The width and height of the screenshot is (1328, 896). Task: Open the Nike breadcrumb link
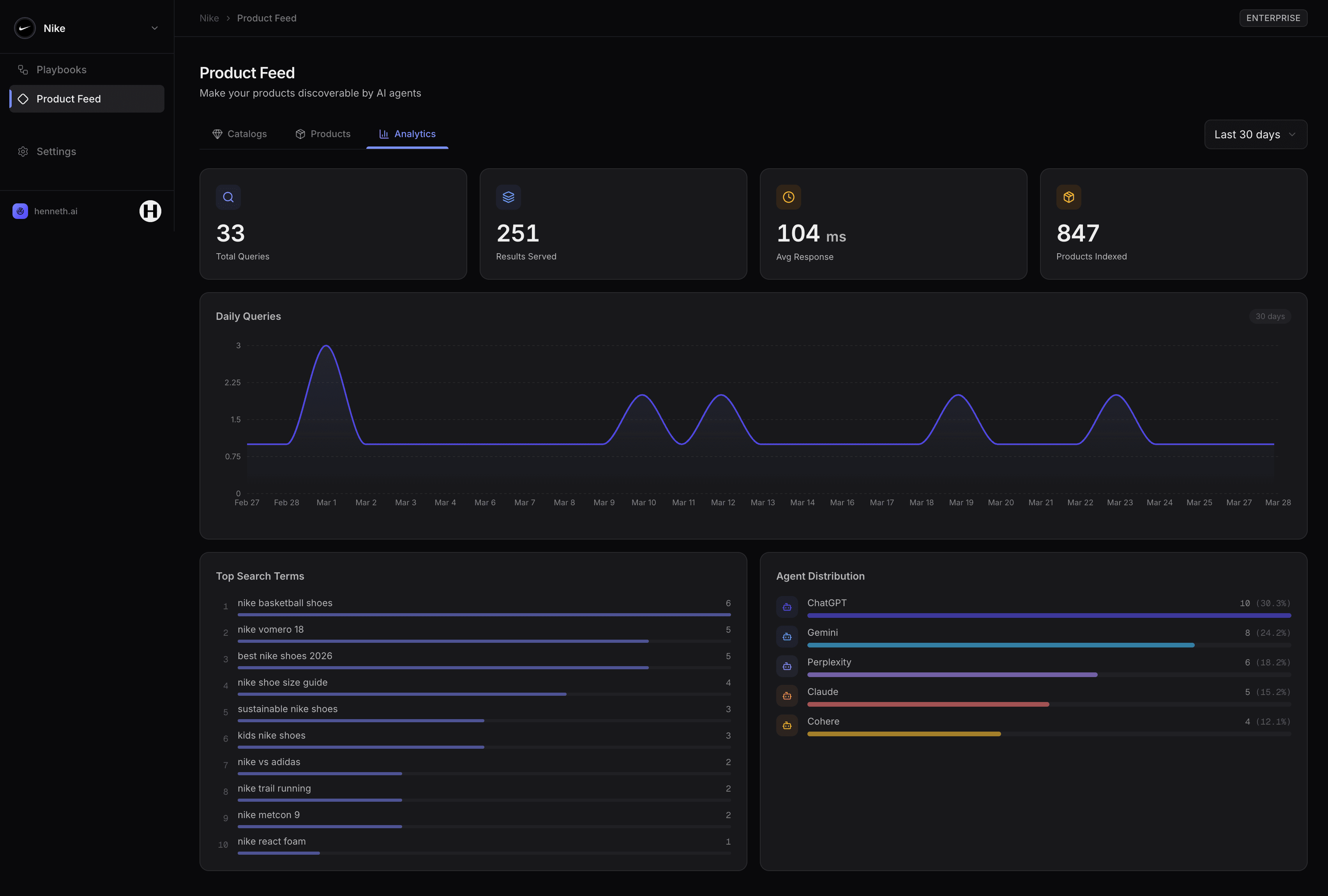(208, 18)
